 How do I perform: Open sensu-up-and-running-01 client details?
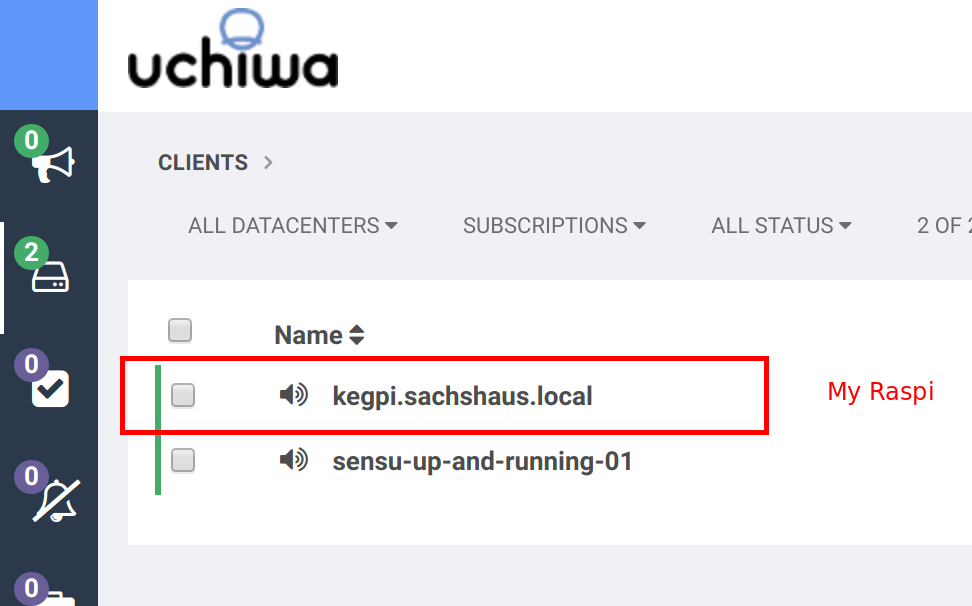pyautogui.click(x=484, y=461)
